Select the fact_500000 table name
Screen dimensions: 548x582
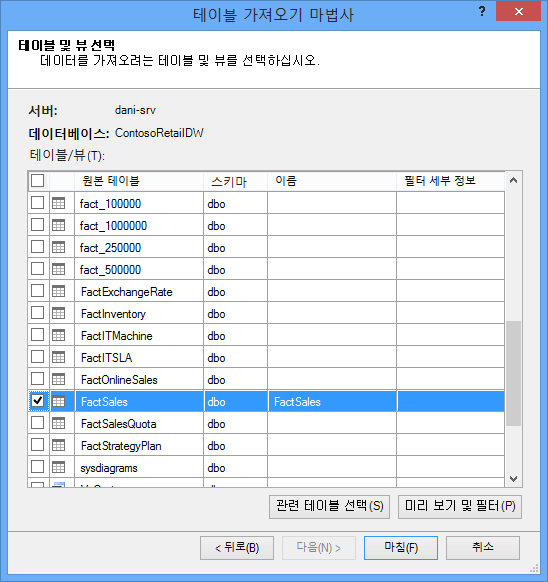click(x=110, y=270)
